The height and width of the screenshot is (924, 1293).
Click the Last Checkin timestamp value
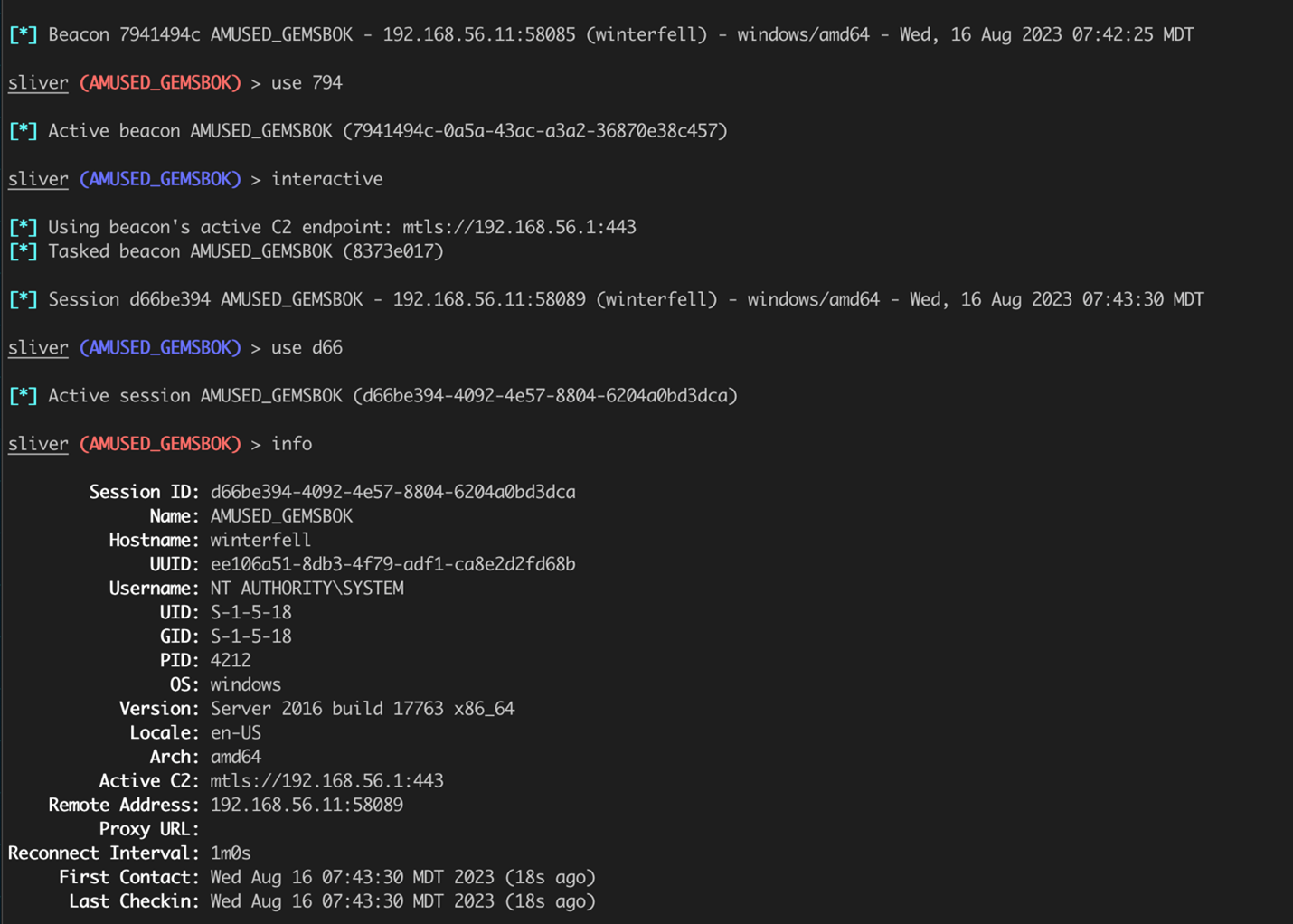tap(402, 901)
